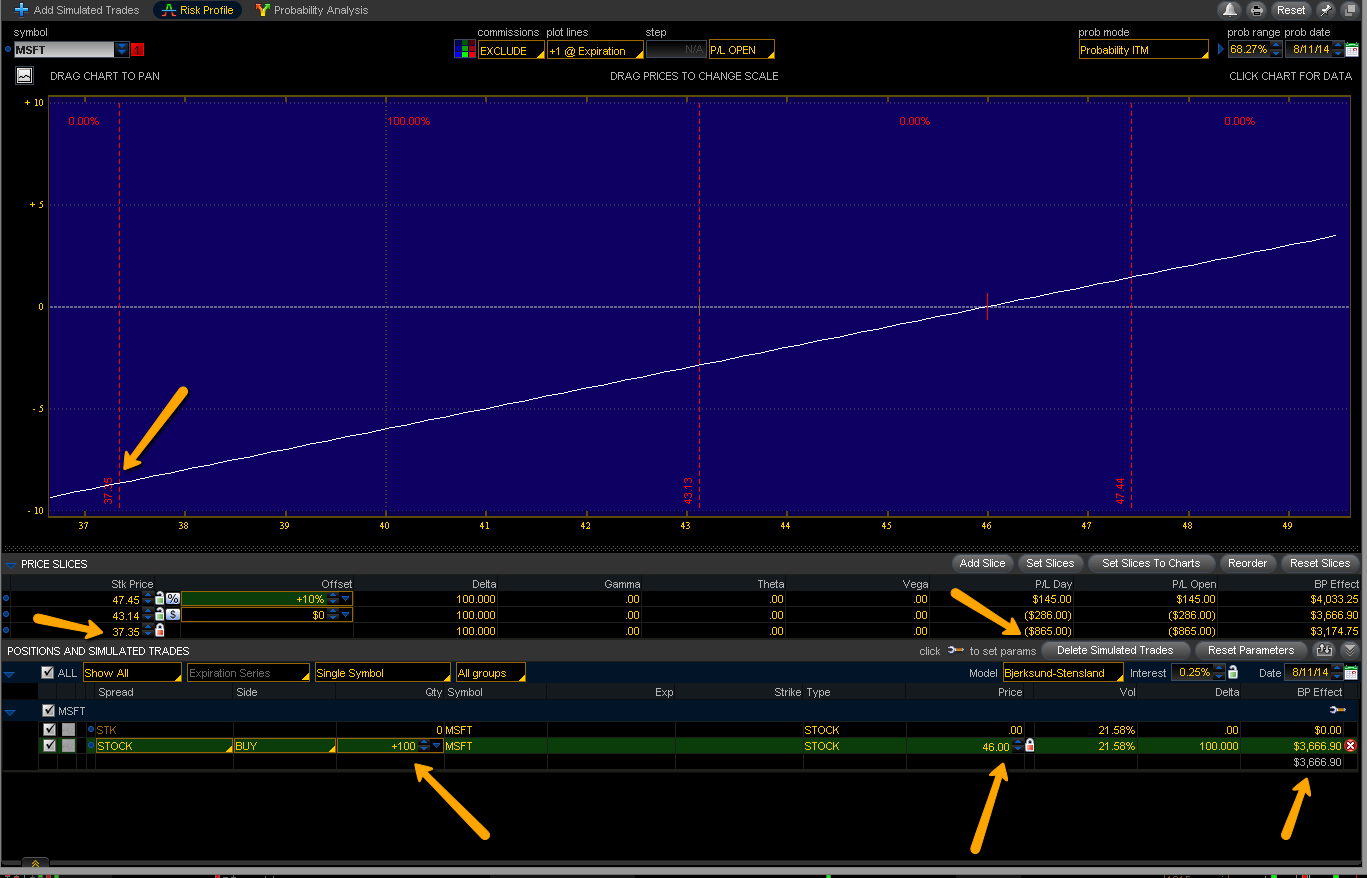Open the All groups dropdown

pyautogui.click(x=490, y=673)
